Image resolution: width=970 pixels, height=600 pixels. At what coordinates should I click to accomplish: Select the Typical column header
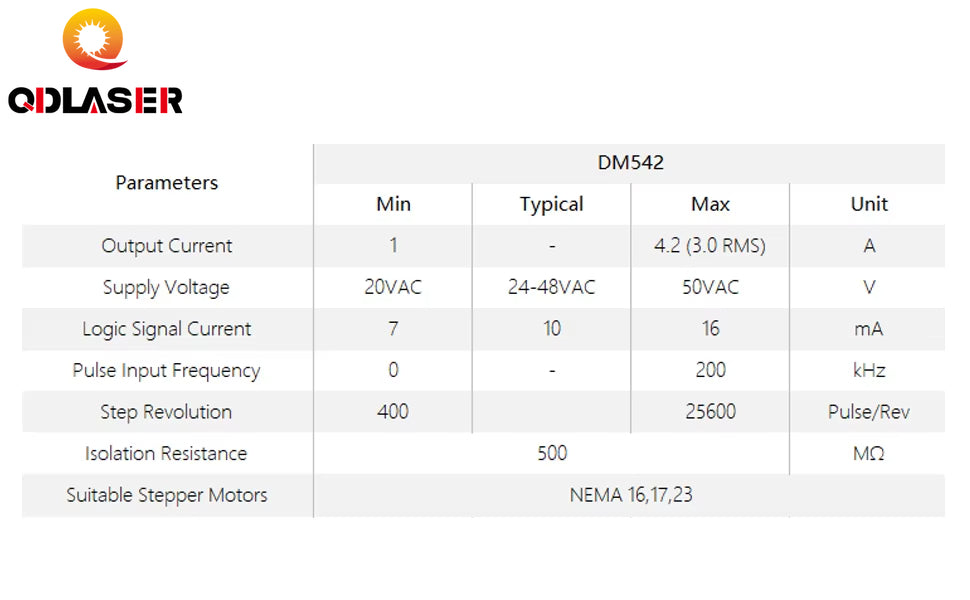point(551,204)
